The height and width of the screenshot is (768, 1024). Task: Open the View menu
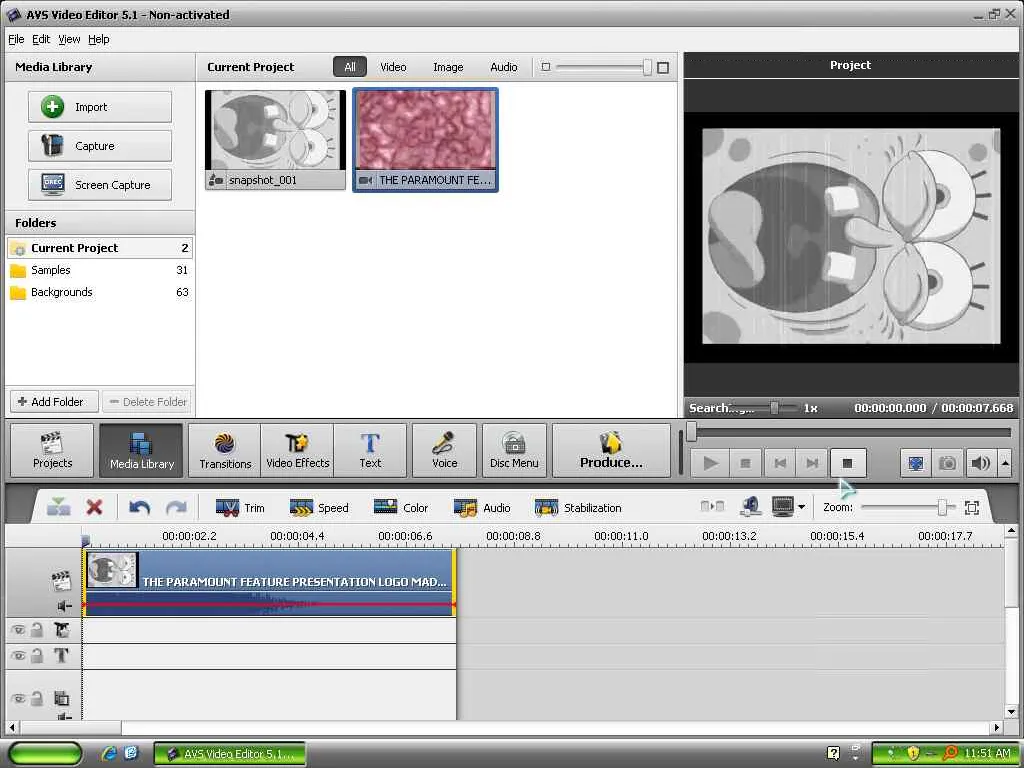pos(69,39)
